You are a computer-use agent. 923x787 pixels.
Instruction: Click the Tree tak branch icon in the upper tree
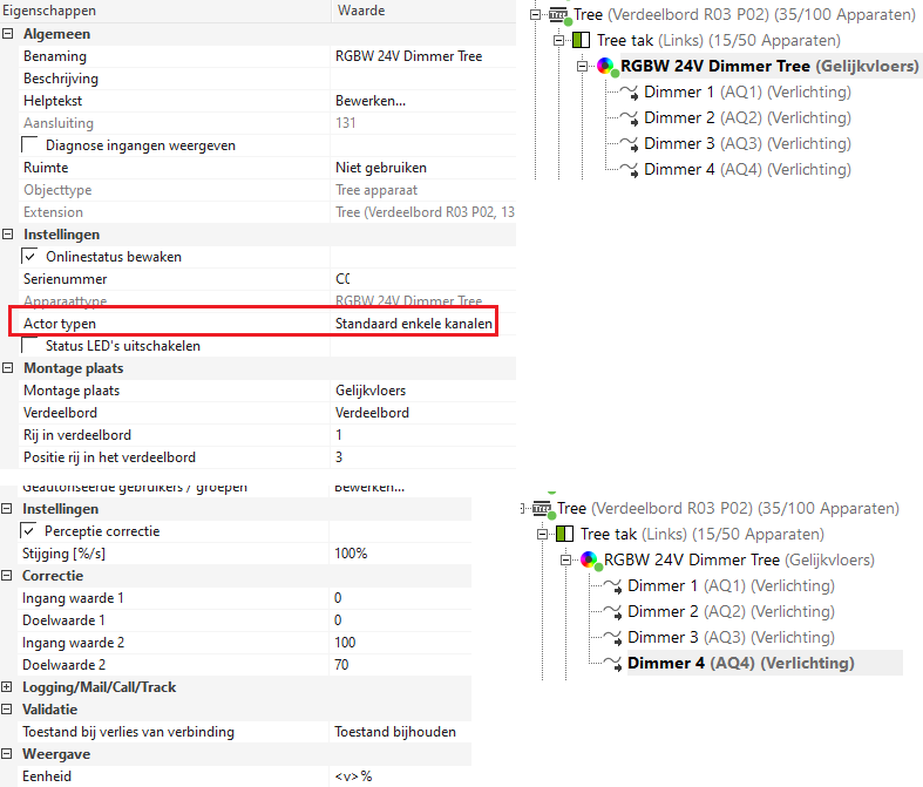[x=581, y=40]
